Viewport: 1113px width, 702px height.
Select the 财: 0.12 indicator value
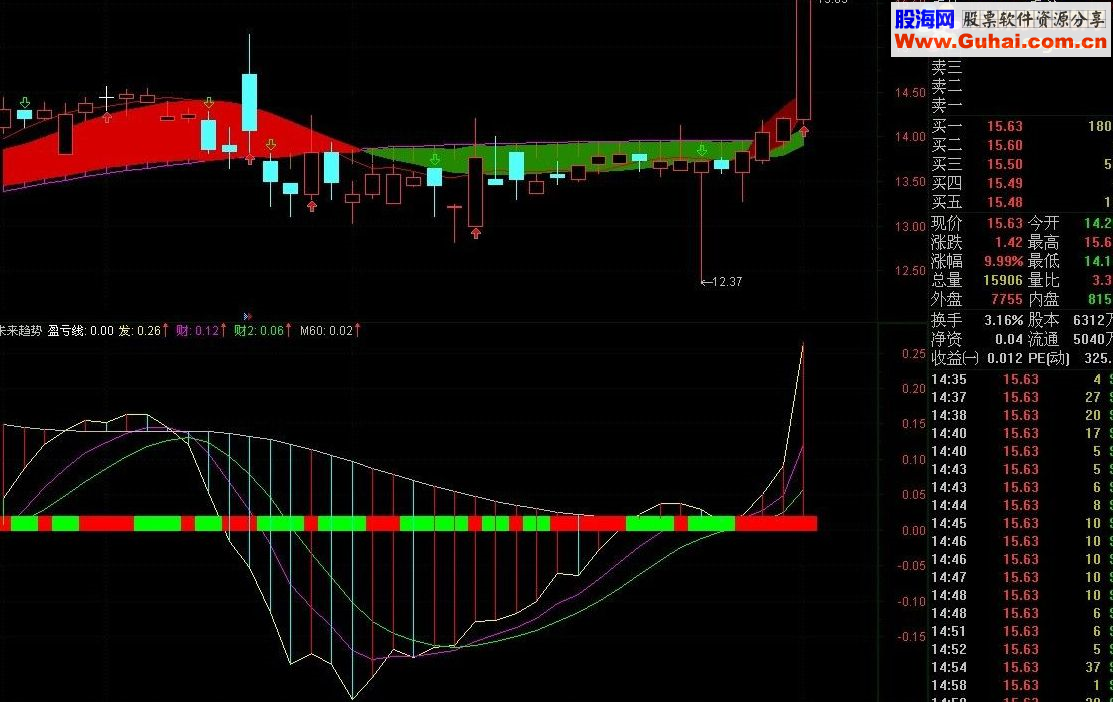(x=198, y=331)
